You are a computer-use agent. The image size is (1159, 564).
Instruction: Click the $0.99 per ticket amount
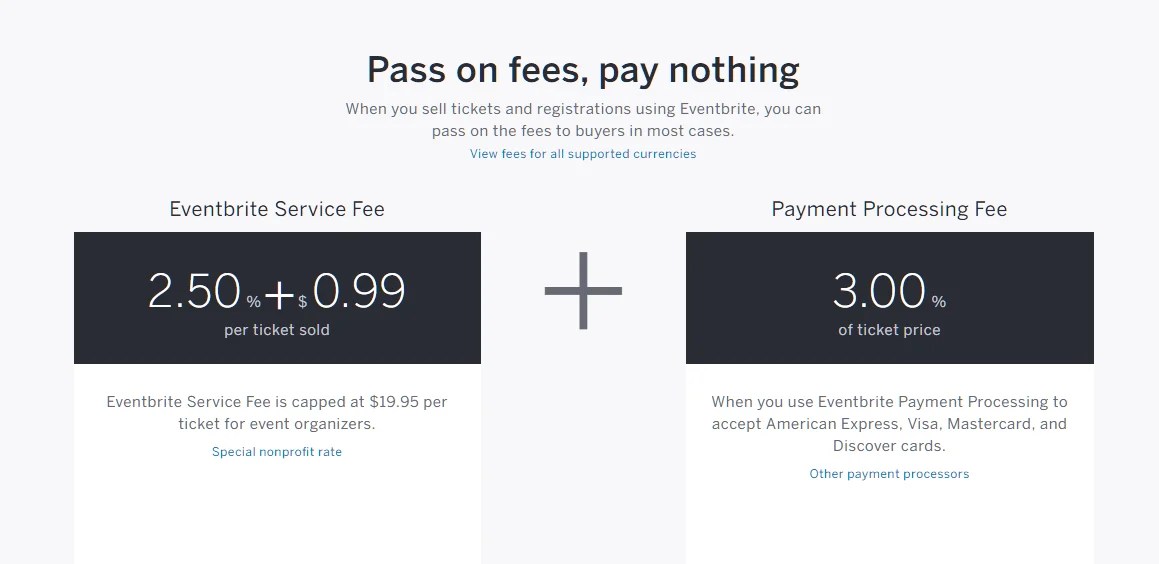[x=352, y=291]
